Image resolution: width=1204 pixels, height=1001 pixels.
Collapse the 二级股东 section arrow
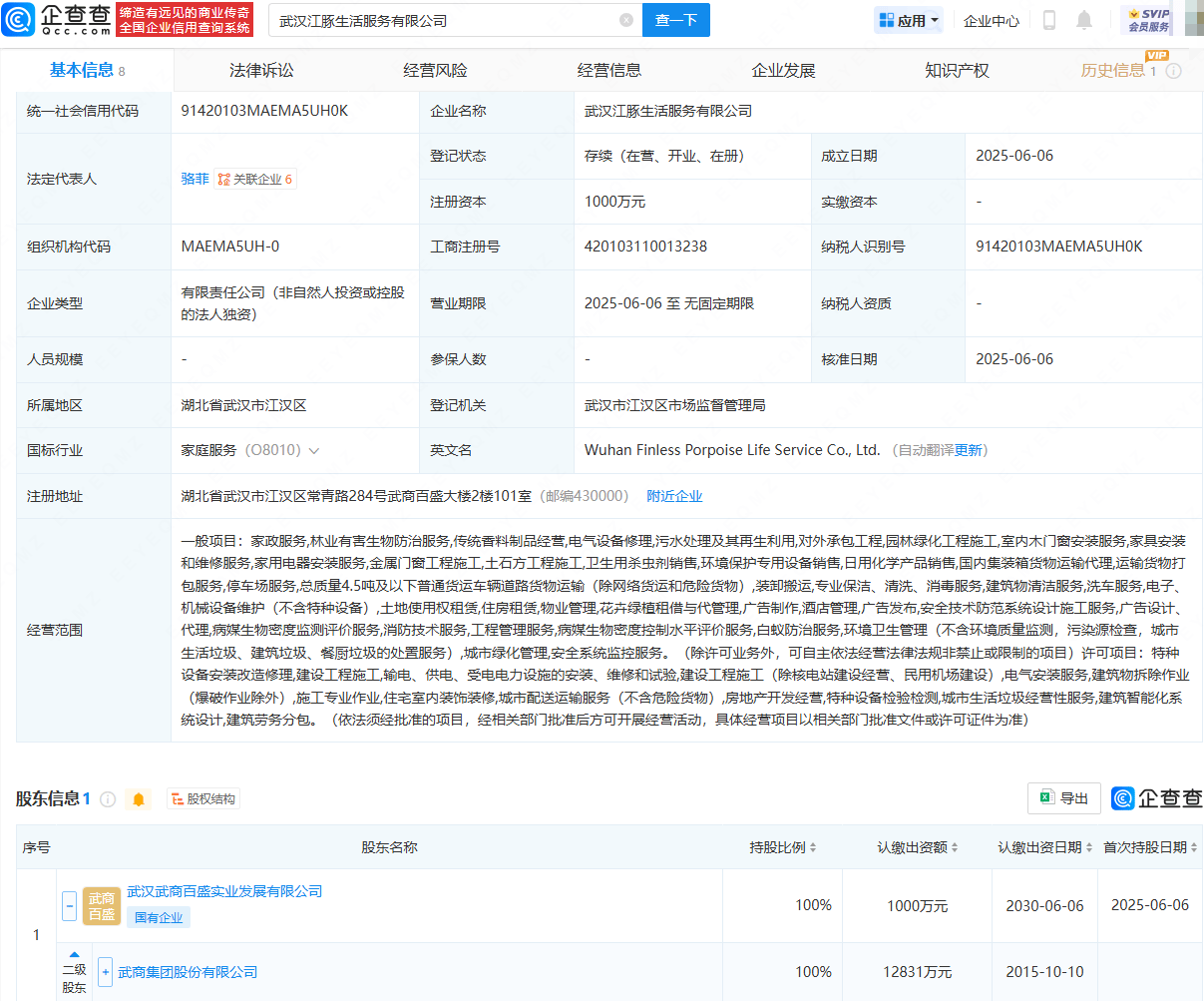74,955
